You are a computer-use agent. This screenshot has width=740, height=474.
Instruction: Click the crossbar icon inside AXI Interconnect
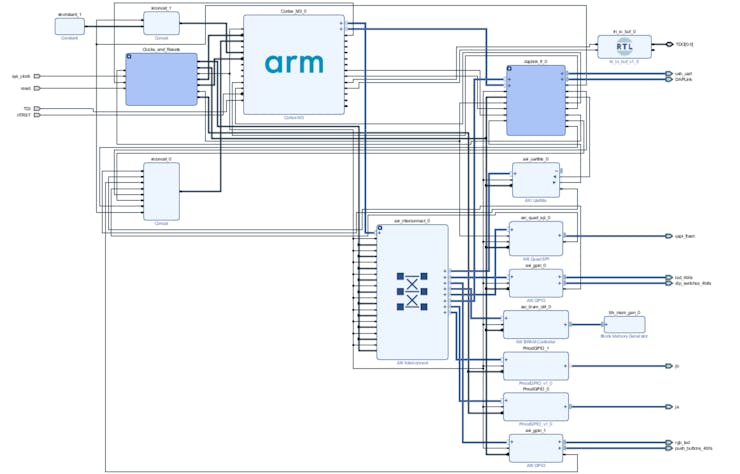pos(412,292)
